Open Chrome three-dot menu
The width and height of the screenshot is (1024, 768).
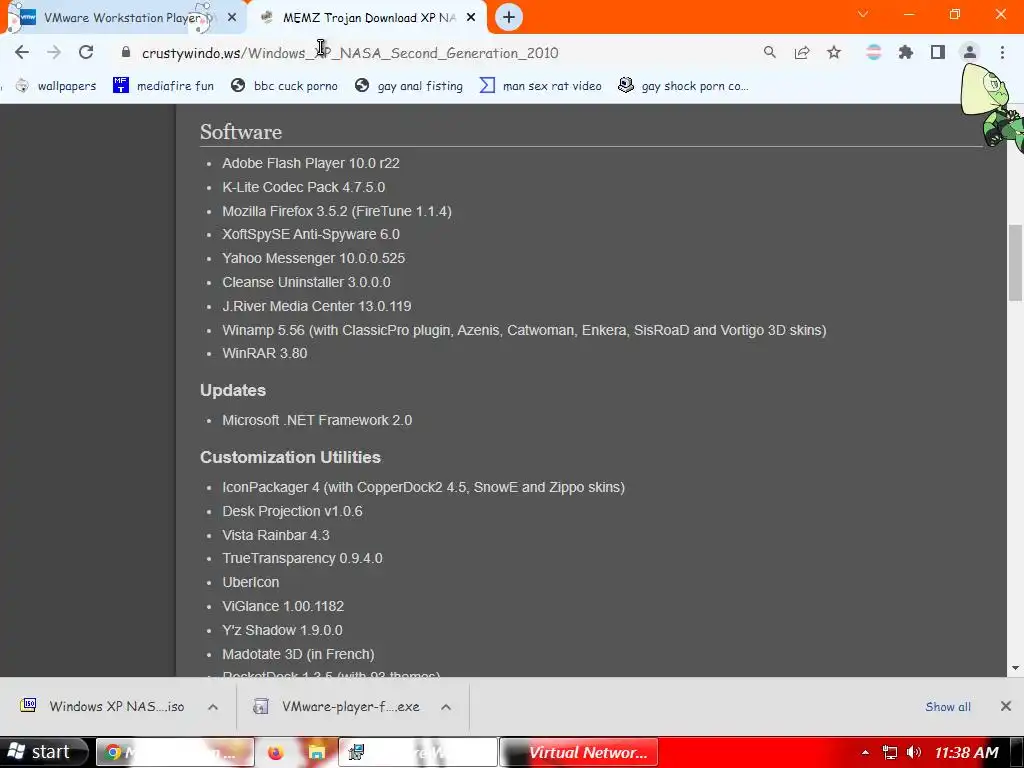coord(1002,52)
